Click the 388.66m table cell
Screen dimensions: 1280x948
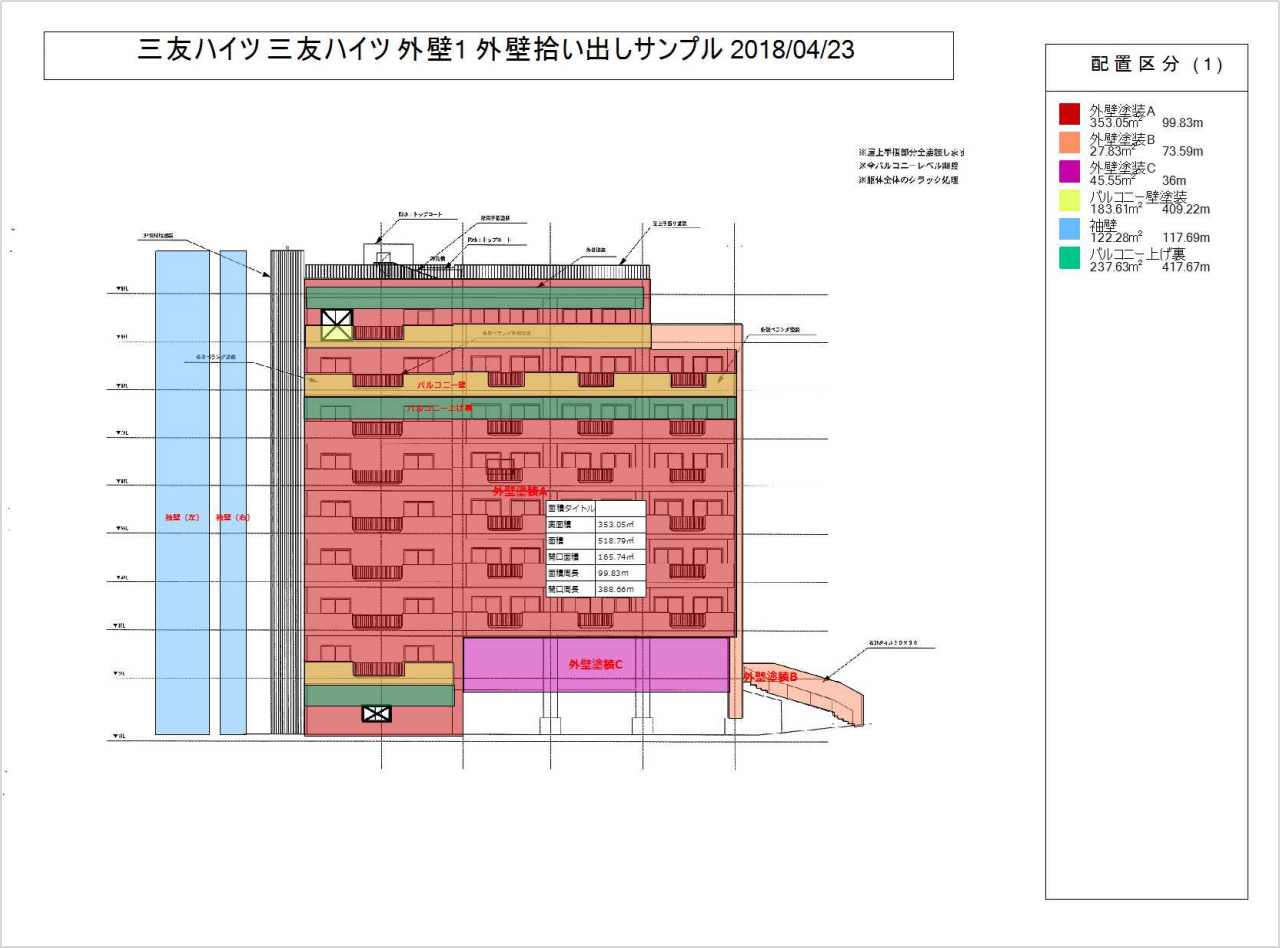click(620, 590)
